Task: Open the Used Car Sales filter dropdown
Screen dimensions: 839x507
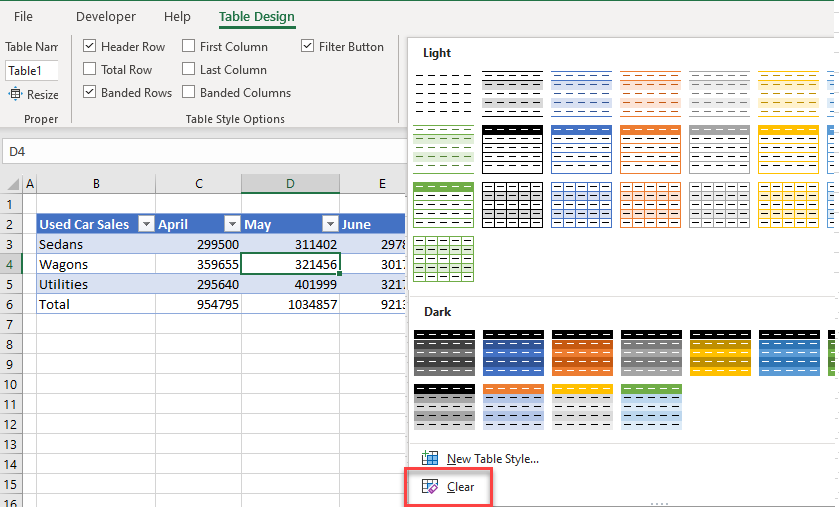Action: (145, 225)
